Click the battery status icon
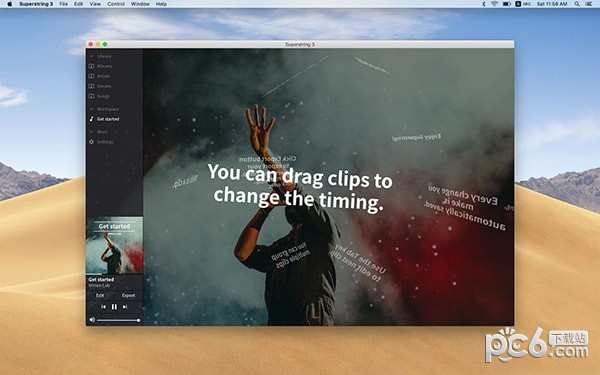Screen dimensions: 600x375 (507, 4)
